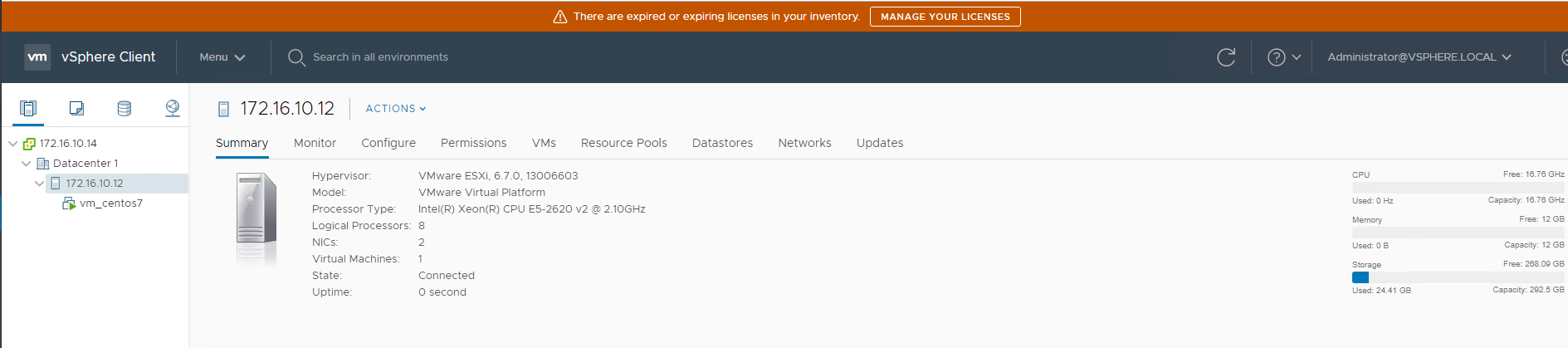Collapse the 172.16.10.12 host node
Screen dimensions: 1568x348
[x=39, y=184]
